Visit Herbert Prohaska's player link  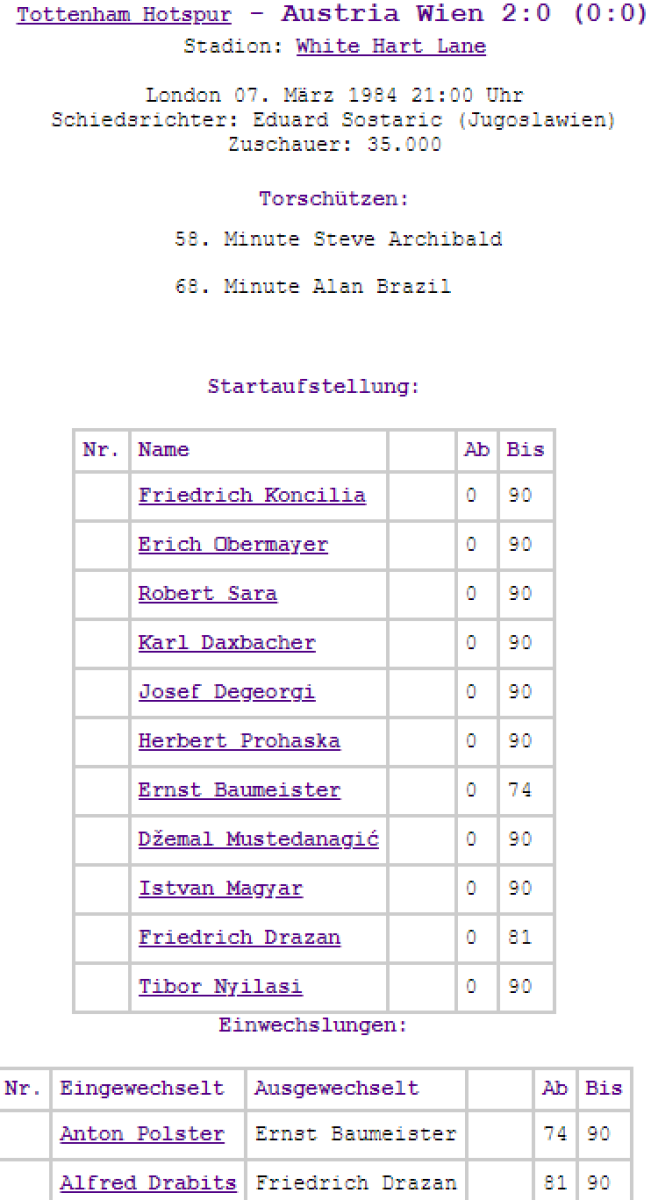(239, 741)
